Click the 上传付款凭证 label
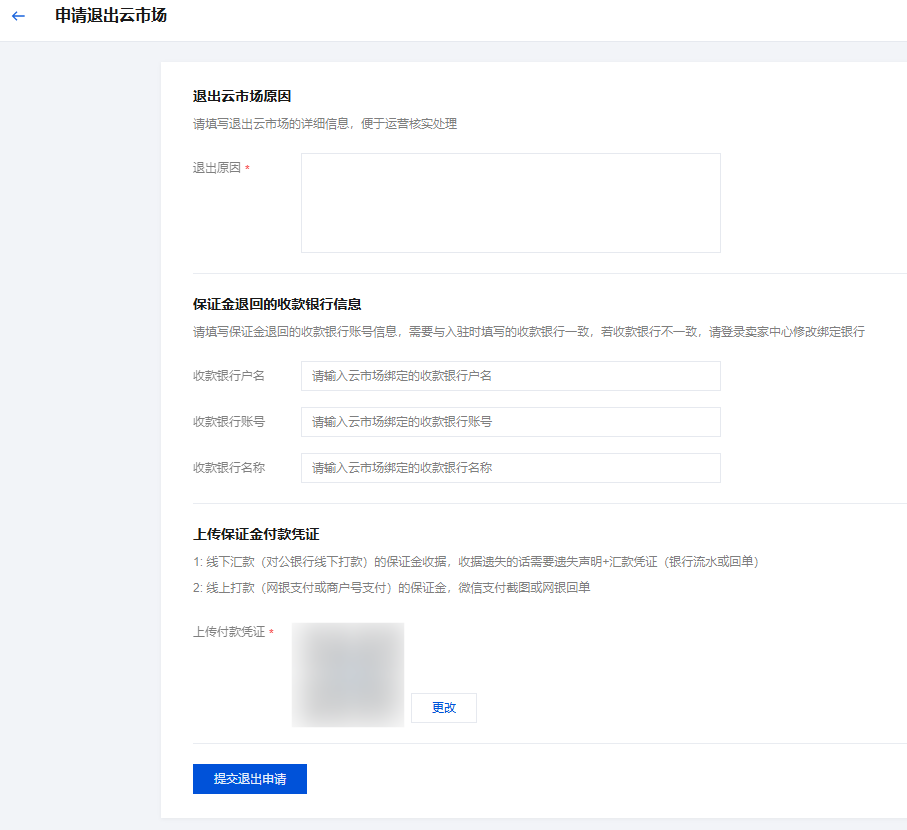This screenshot has width=907, height=830. (x=229, y=632)
